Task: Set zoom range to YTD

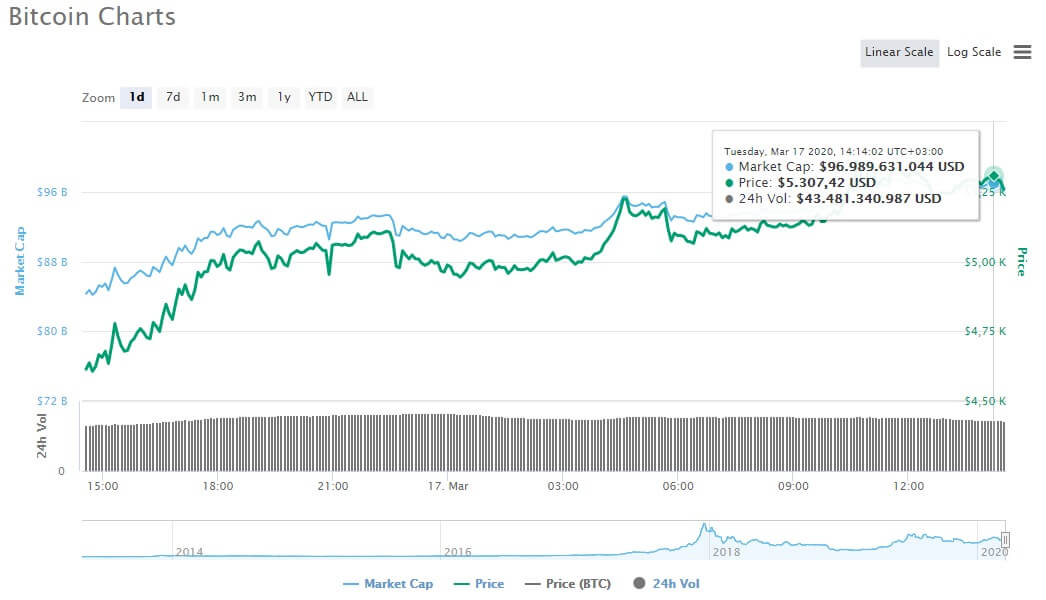Action: pyautogui.click(x=320, y=97)
